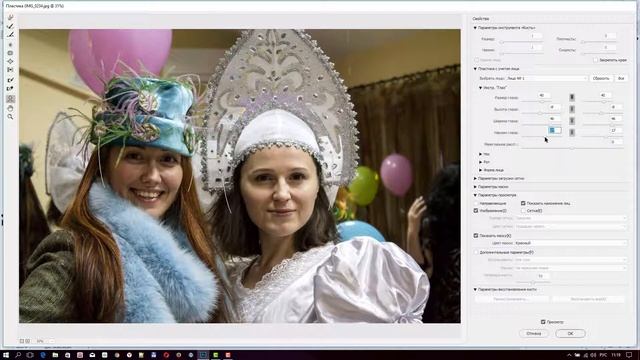Screen dimensions: 640x360
Task: Select the Reconstruct tool
Action: coord(10,27)
